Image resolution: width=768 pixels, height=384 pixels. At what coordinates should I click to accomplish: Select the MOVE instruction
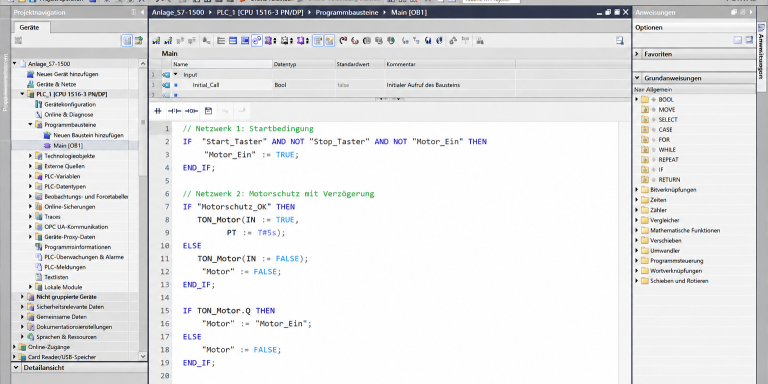click(667, 110)
